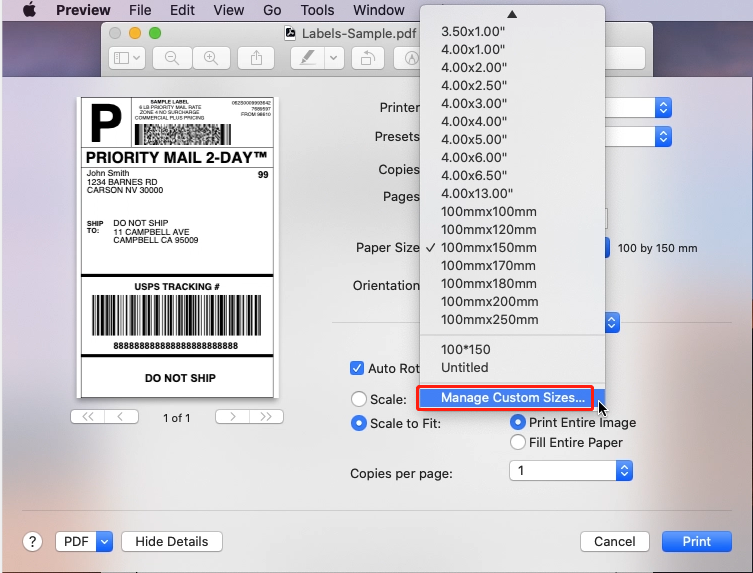Toggle the Auto Rotate checkbox
This screenshot has width=753, height=573.
click(357, 368)
